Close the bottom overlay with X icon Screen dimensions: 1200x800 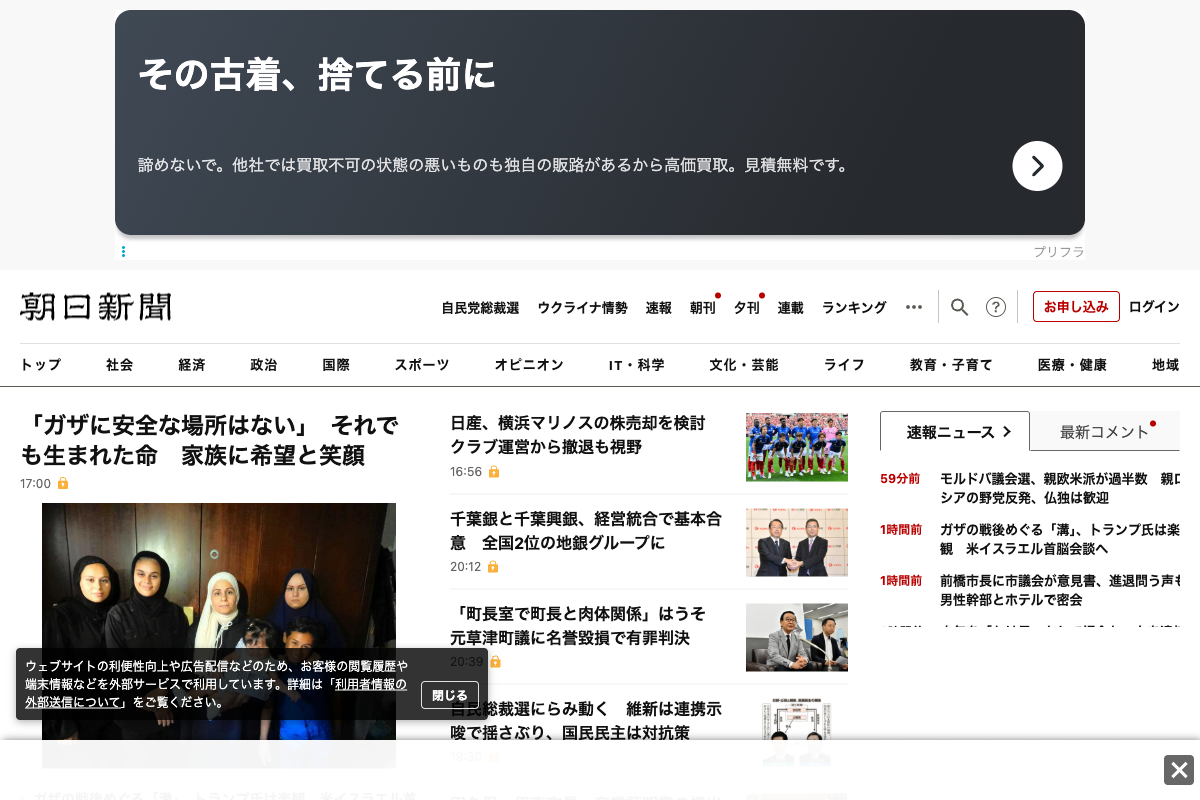coord(1178,770)
